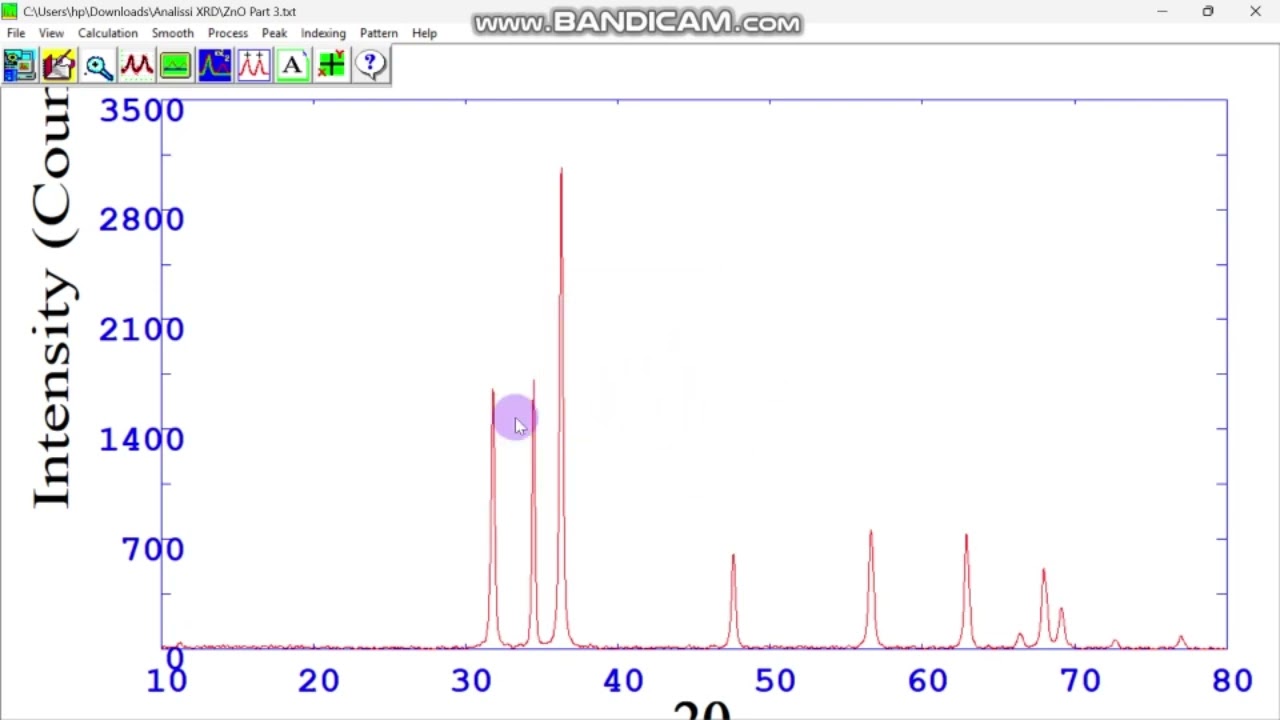The height and width of the screenshot is (720, 1280).
Task: Click the x-axis label 40
Action: pos(623,681)
